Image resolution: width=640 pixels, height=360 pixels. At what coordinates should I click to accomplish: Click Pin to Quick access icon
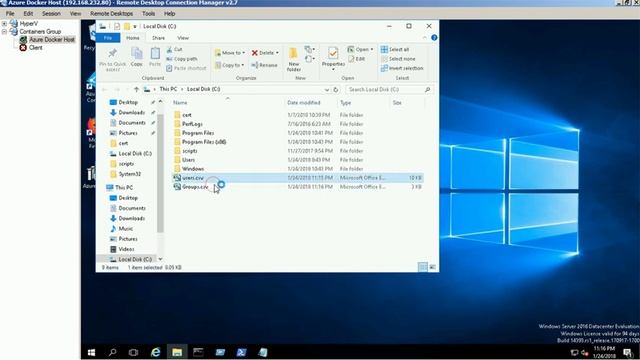(x=113, y=53)
